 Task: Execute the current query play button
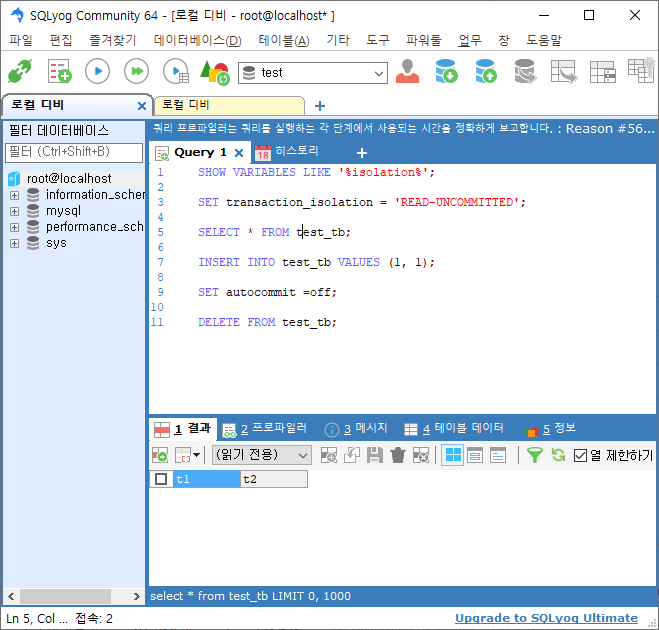(x=98, y=71)
